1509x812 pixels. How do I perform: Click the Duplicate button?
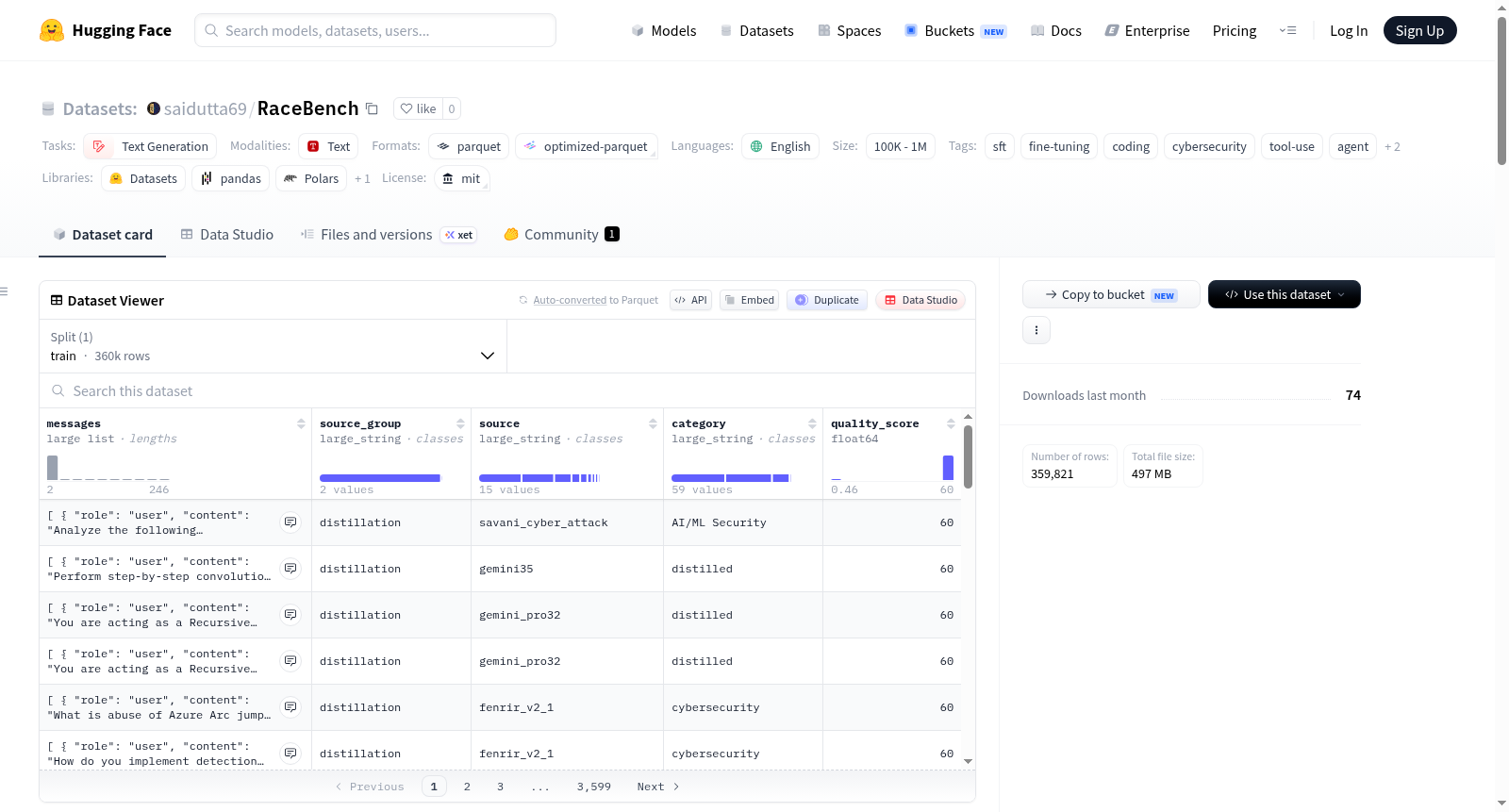[x=827, y=300]
